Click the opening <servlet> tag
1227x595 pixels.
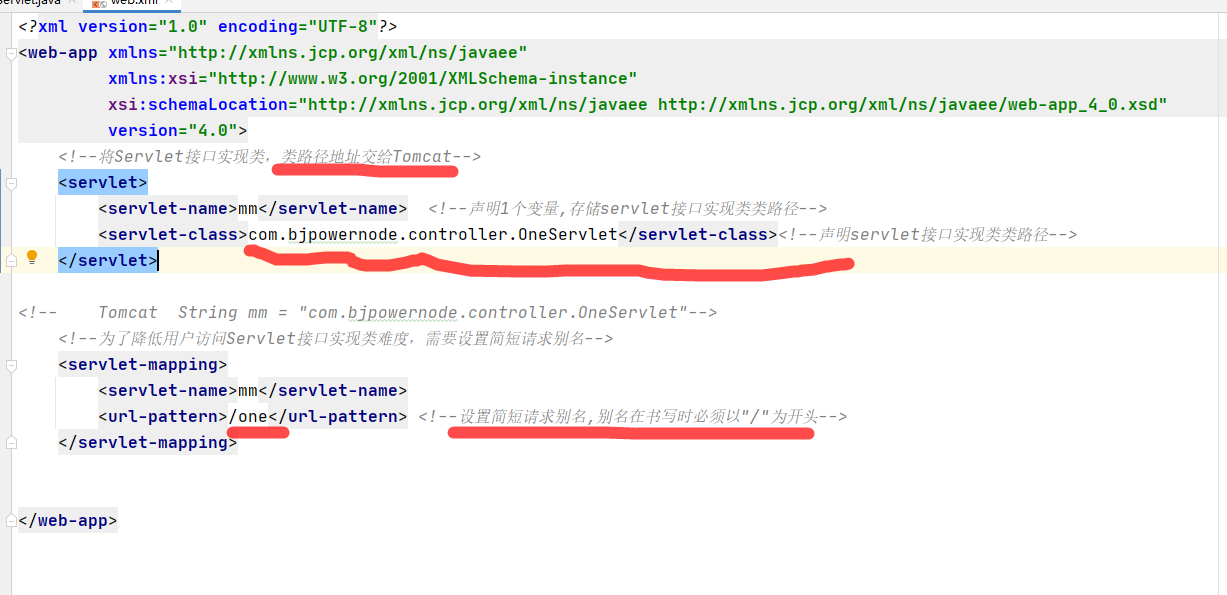[x=103, y=182]
